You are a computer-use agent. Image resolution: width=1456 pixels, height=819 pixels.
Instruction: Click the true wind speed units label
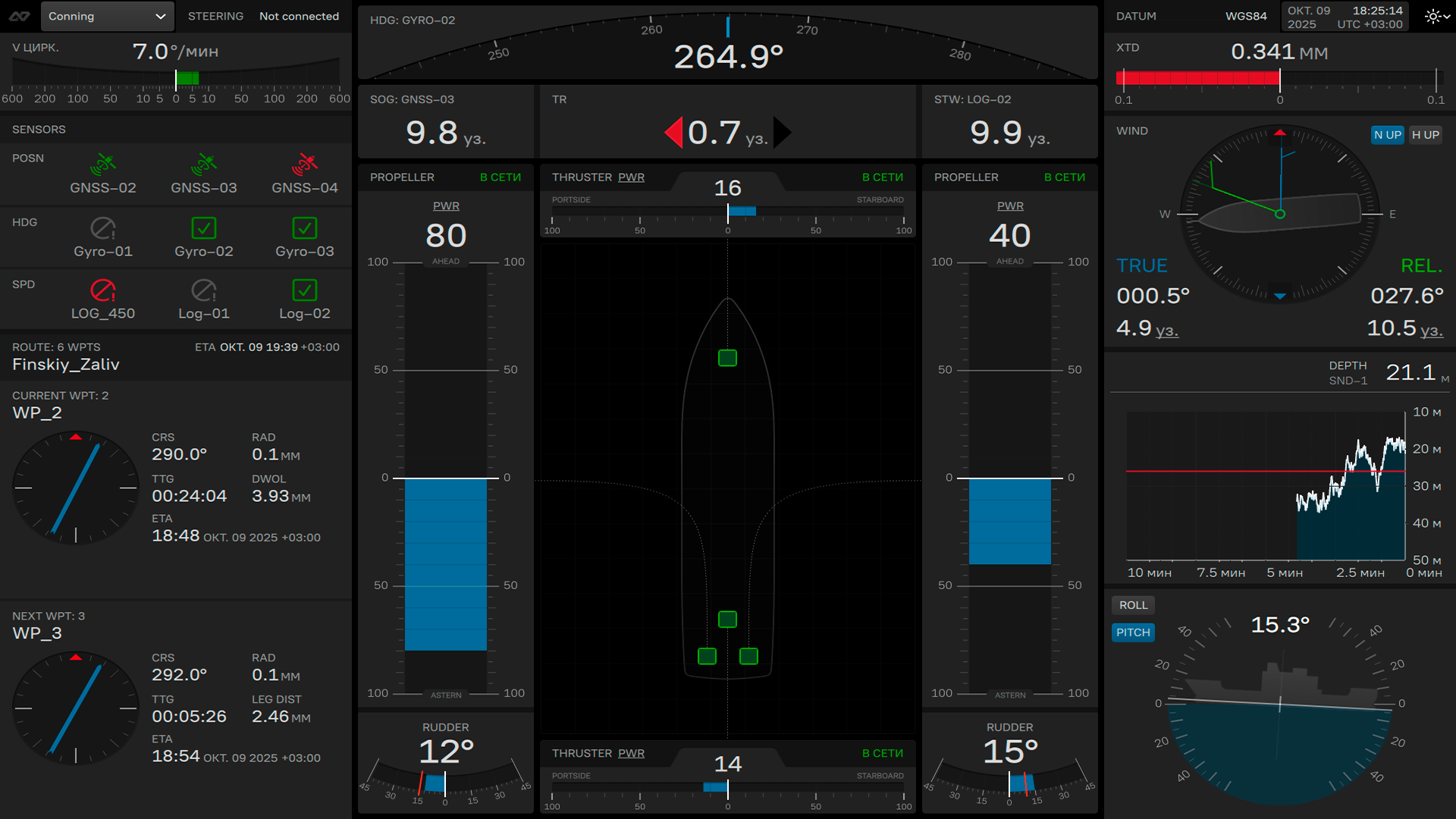tap(1167, 331)
